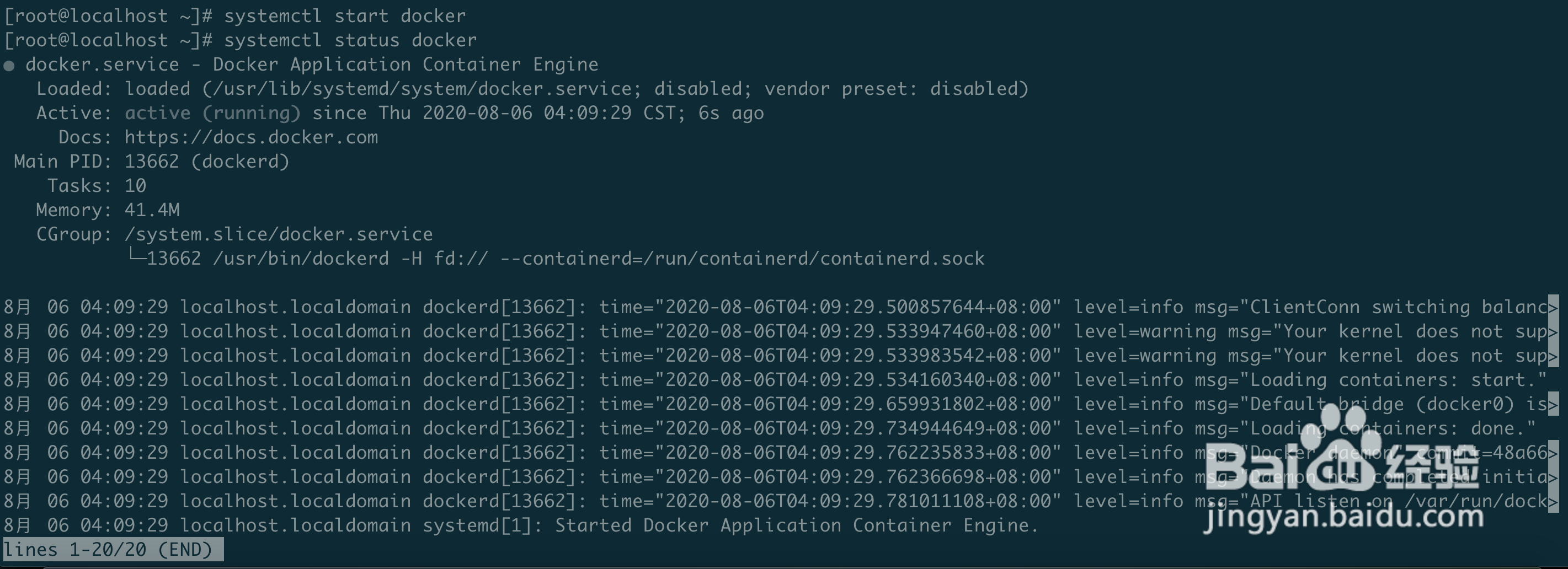
Task: Click the systemctl status docker command
Action: [x=350, y=40]
